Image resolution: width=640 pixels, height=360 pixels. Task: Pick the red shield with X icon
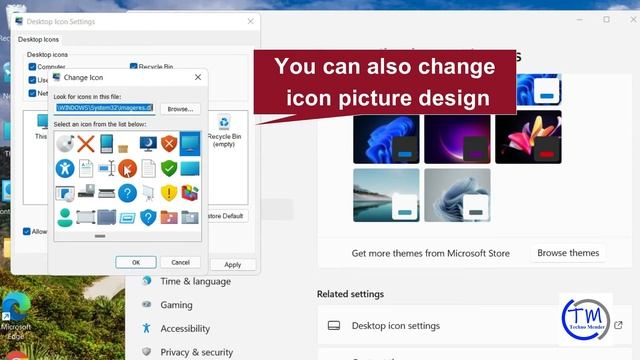169,144
